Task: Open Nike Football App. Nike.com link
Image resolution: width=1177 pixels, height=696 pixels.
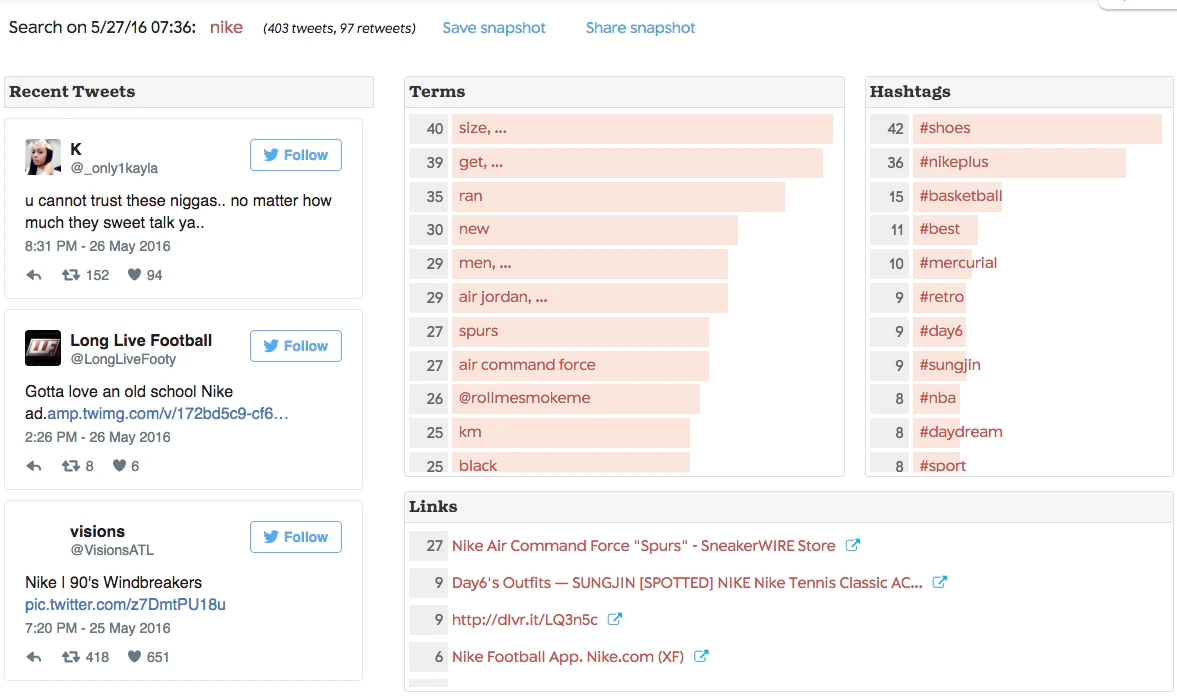Action: pyautogui.click(x=567, y=657)
